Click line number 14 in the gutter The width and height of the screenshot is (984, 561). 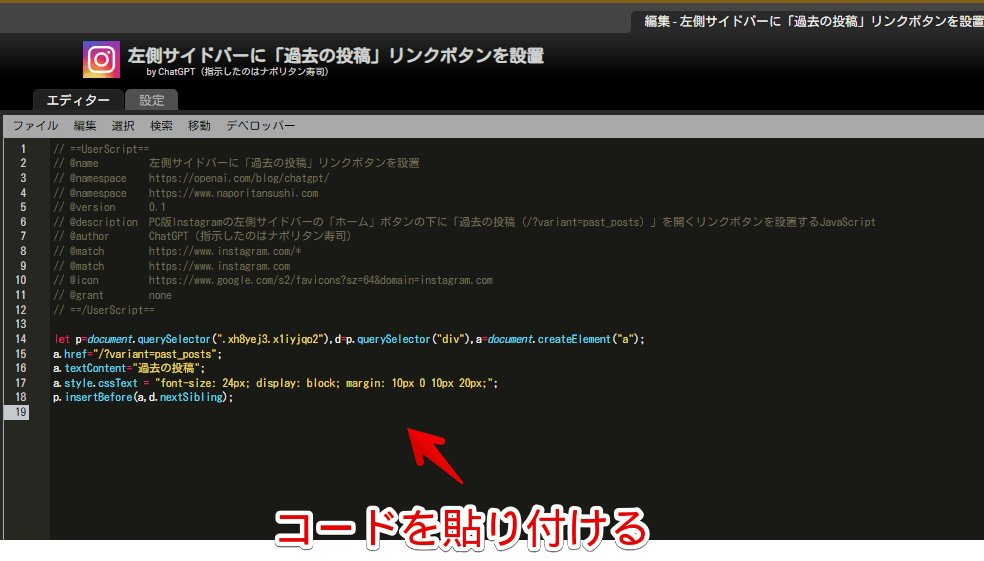point(21,339)
